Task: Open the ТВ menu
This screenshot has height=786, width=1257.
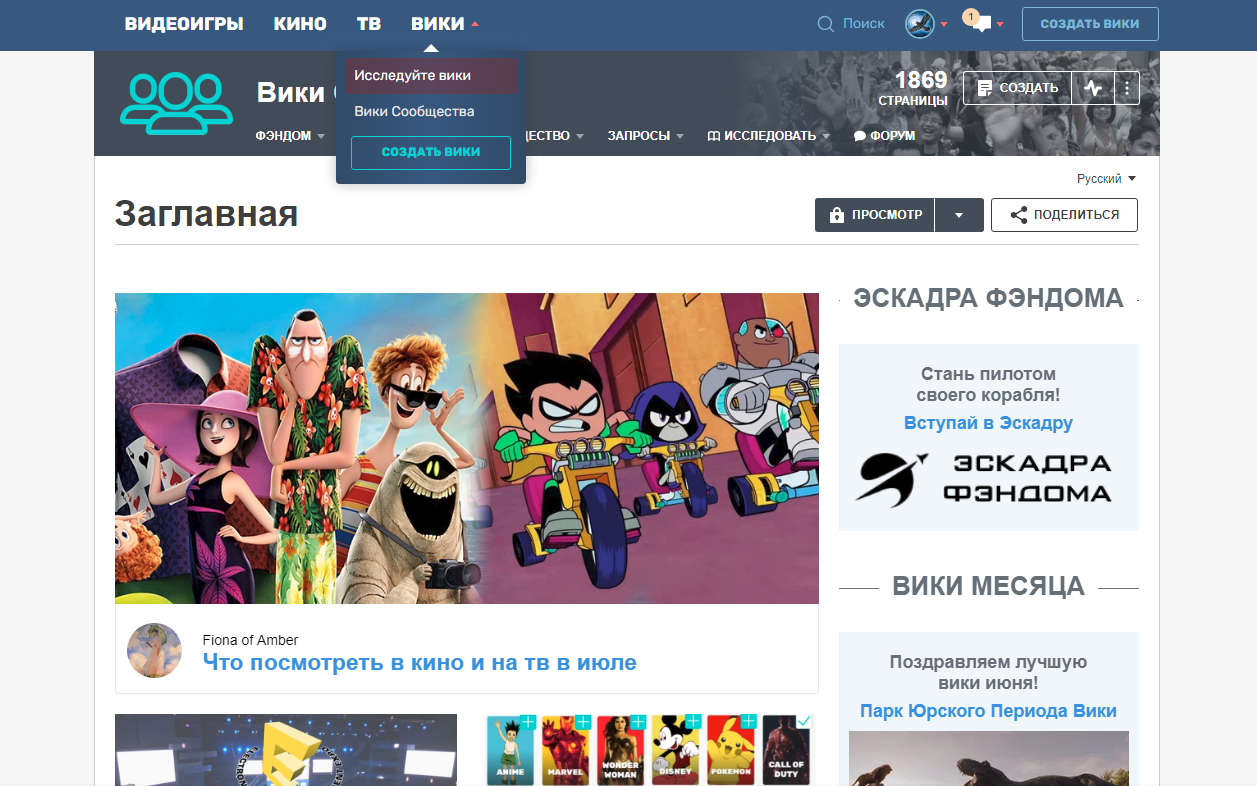Action: point(369,24)
